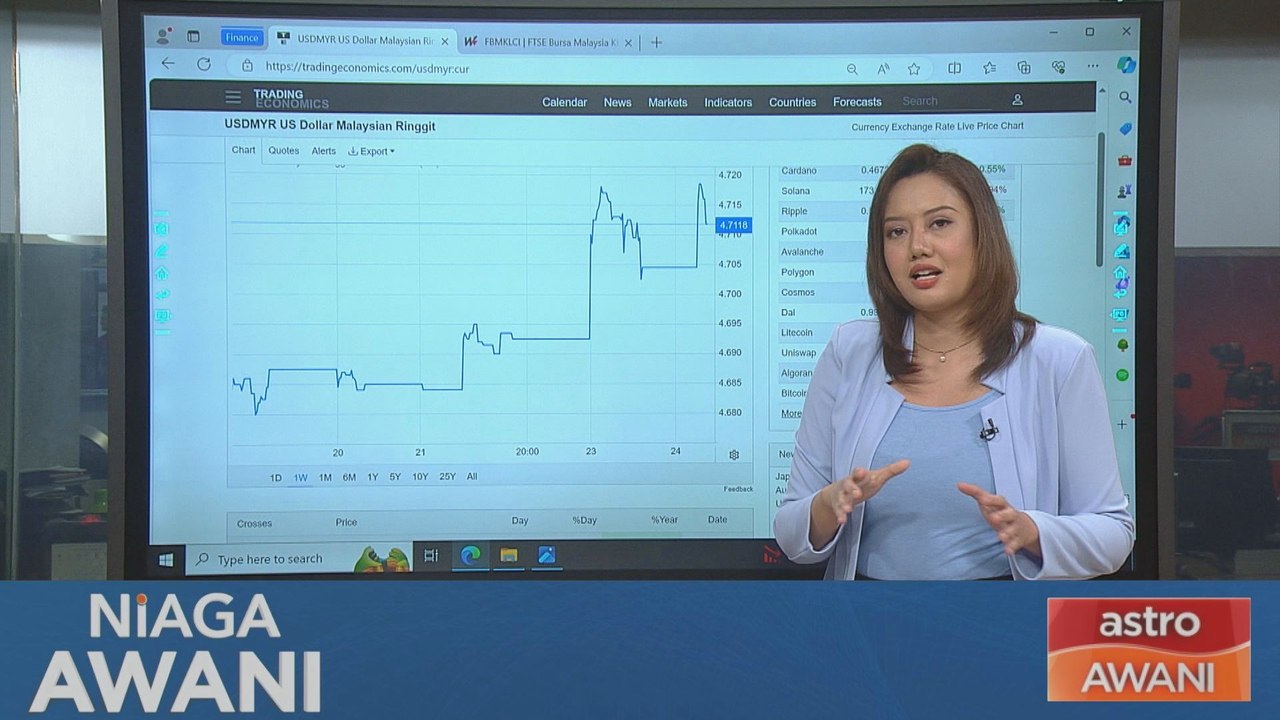Open Edge Settings and more menu
Screen dimensions: 1280x720
click(1093, 67)
